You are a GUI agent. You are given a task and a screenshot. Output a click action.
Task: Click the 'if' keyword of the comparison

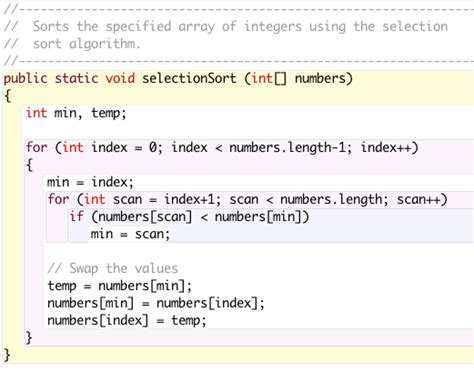click(x=76, y=217)
